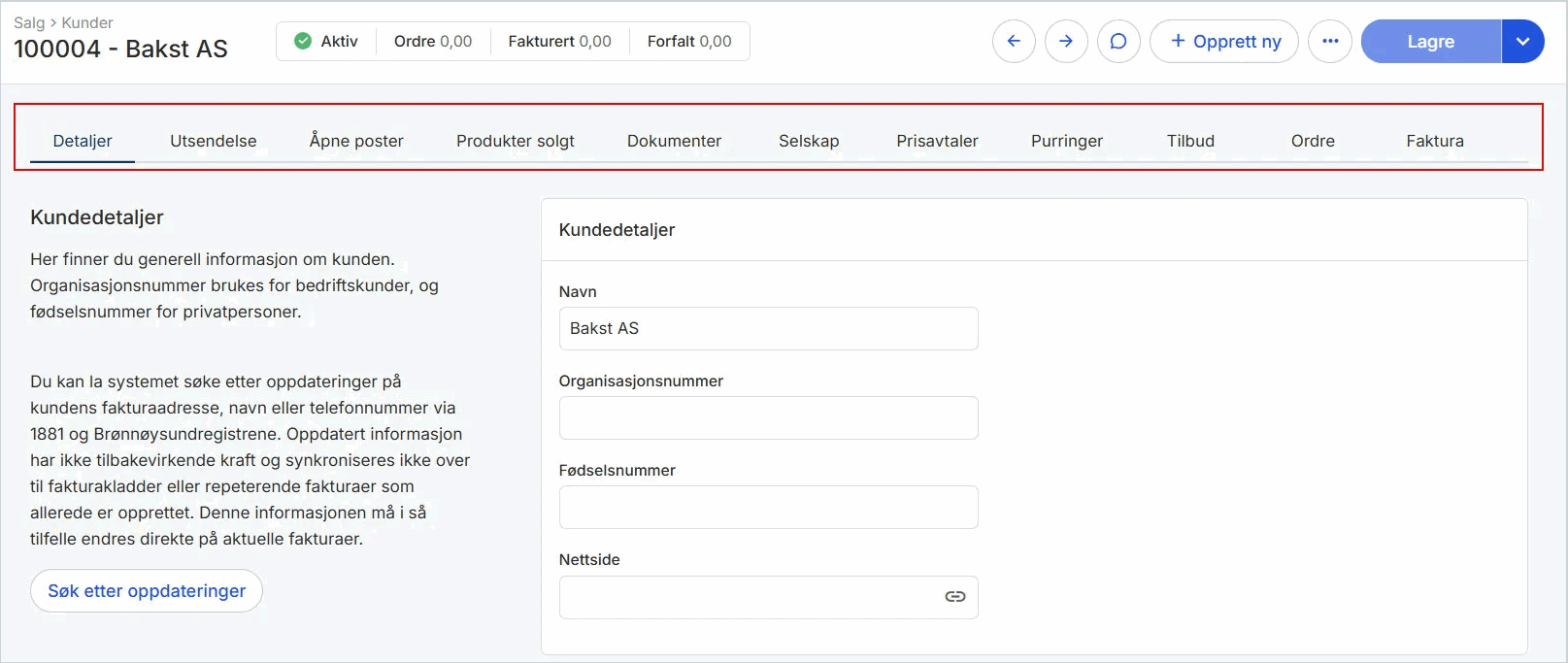This screenshot has width=1568, height=663.
Task: Open the Åpne poster tab
Action: tap(356, 141)
